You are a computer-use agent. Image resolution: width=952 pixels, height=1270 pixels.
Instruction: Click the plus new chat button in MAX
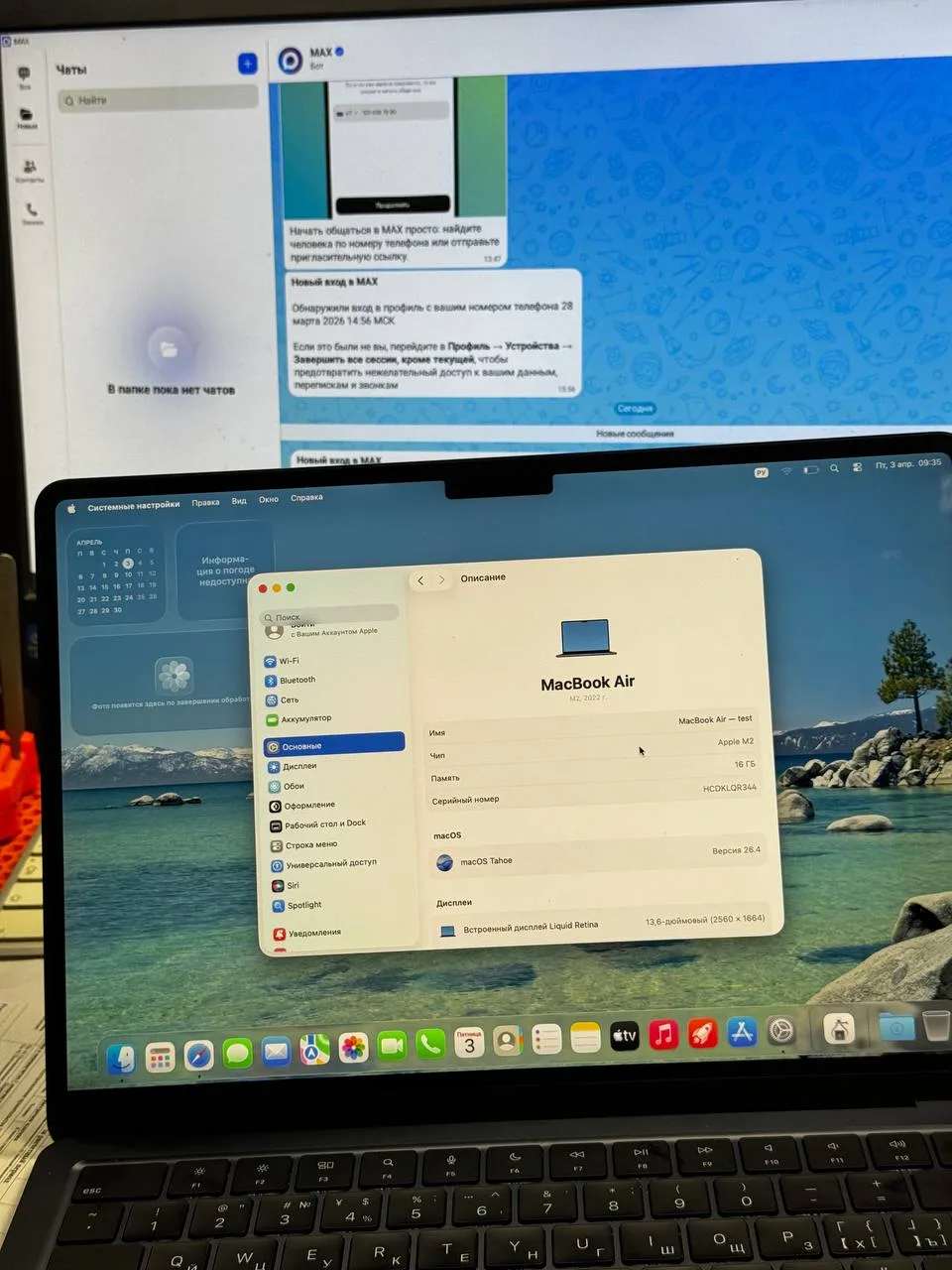click(x=248, y=64)
